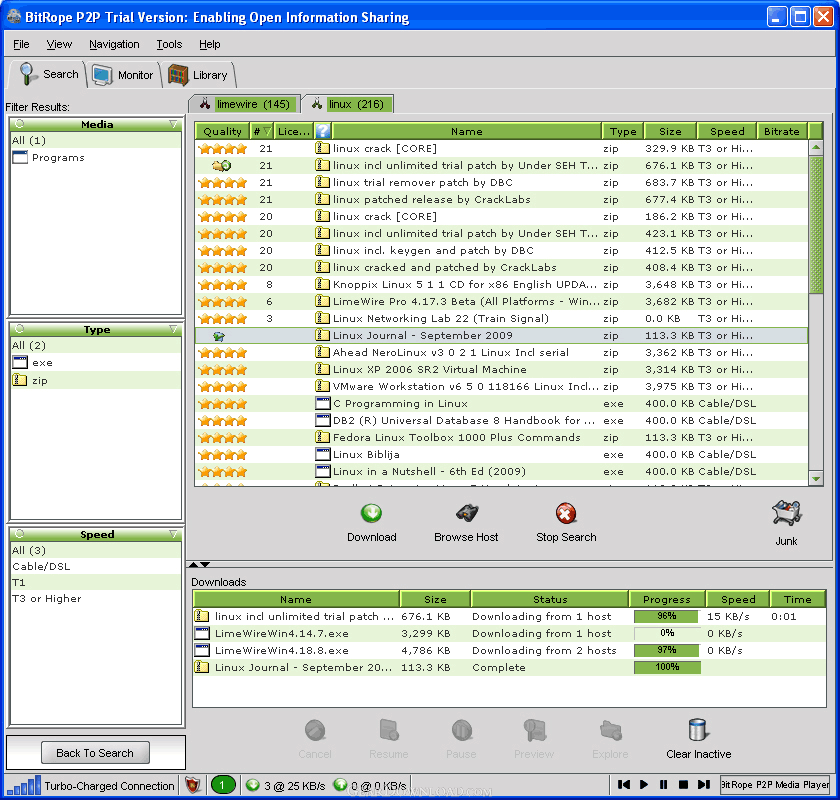
Task: Filter speed by T3 or Higher
Action: 96,599
